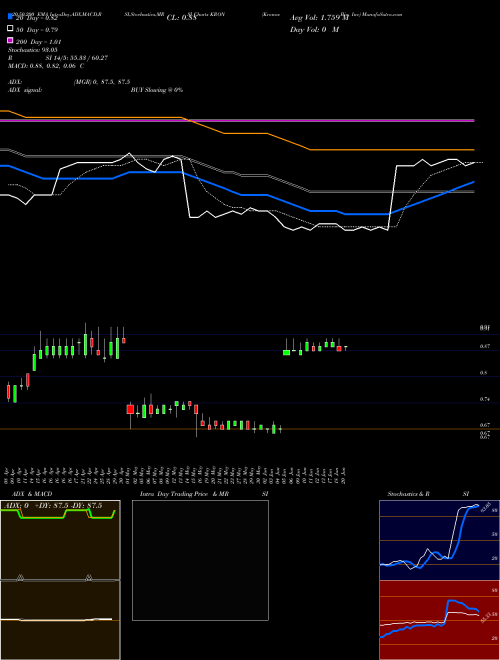Select the 'Day Vol: 0 M' value
Viewport: 500px width, 660px height.
tap(314, 29)
